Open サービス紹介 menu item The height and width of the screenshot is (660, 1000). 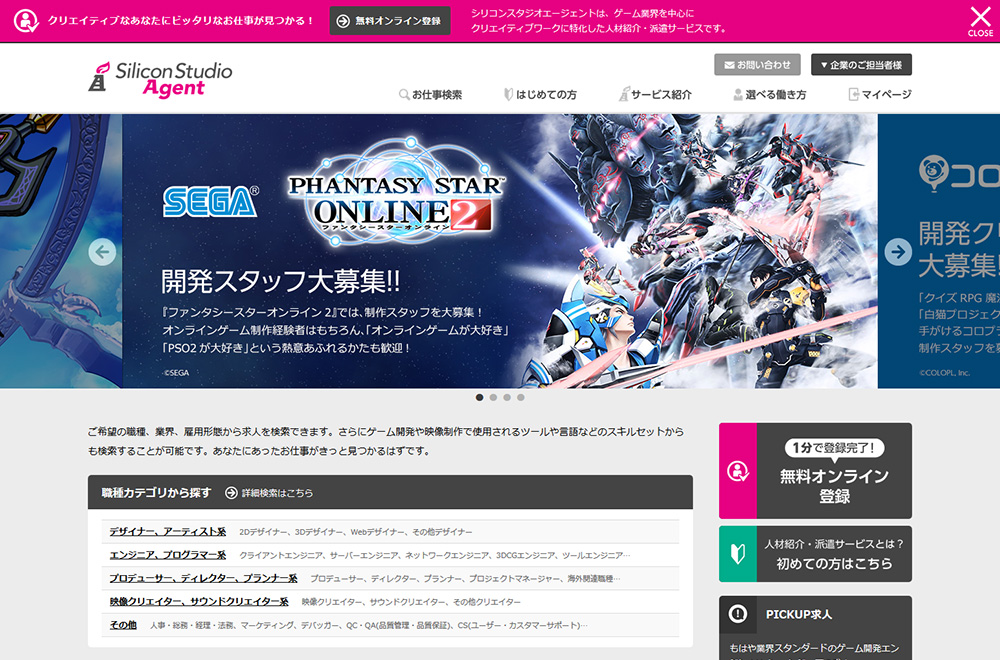(655, 94)
